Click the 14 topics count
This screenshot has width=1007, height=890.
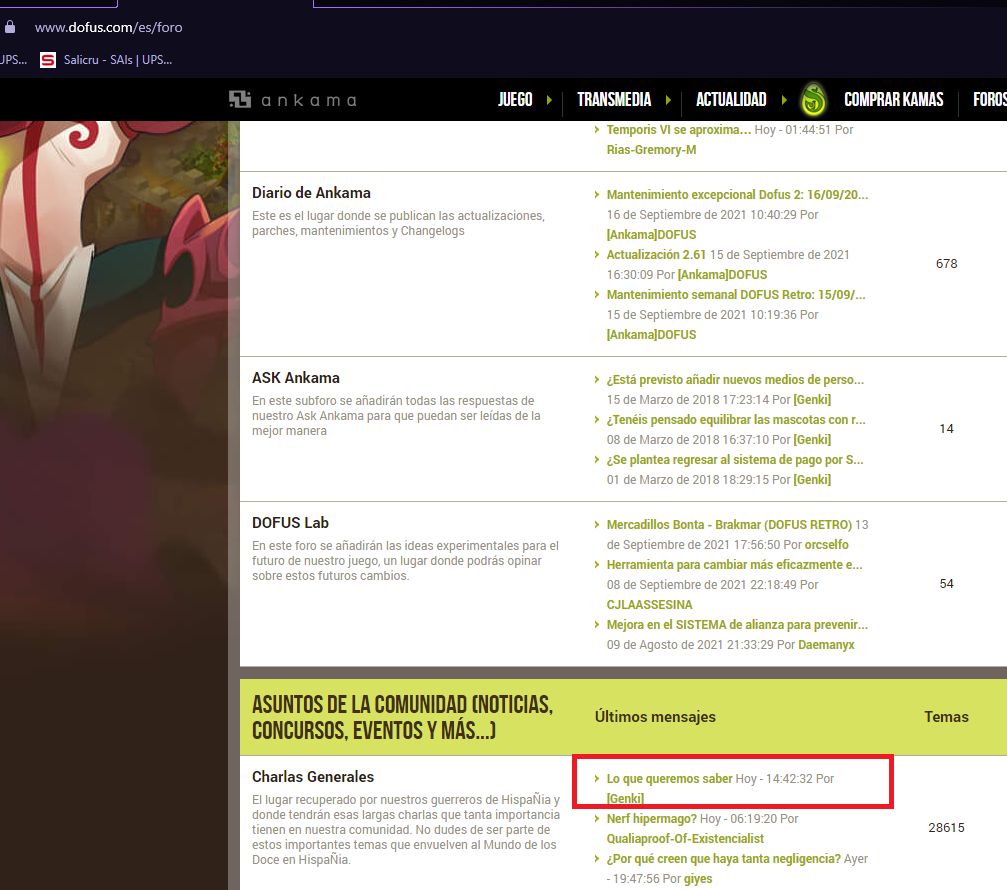pyautogui.click(x=947, y=429)
